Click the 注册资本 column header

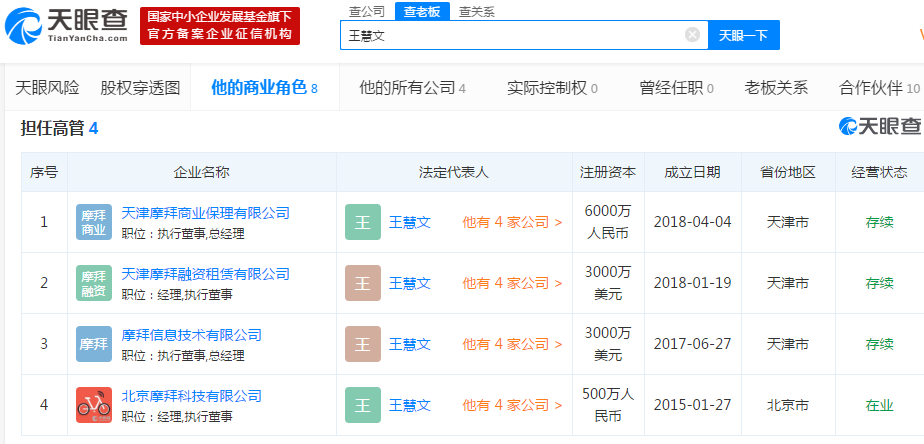click(x=608, y=172)
